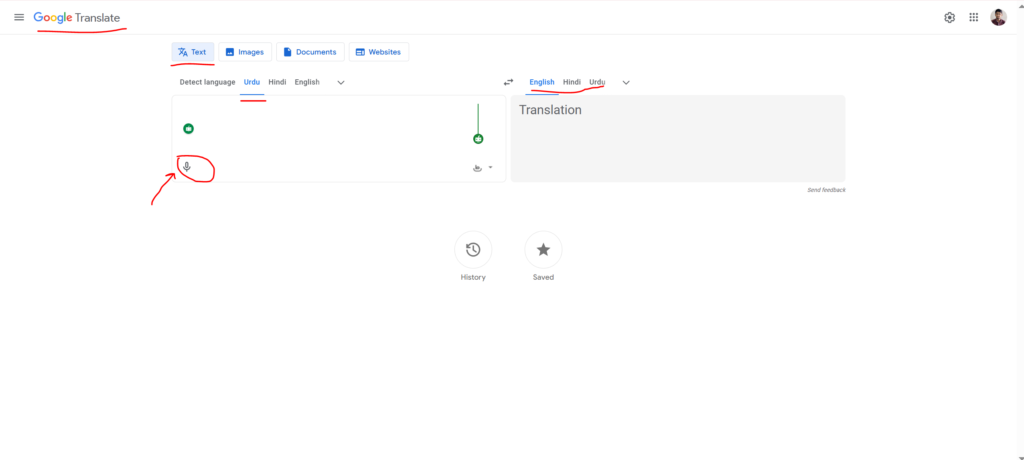The height and width of the screenshot is (460, 1024).
Task: Click inside the source text box
Action: point(320,125)
